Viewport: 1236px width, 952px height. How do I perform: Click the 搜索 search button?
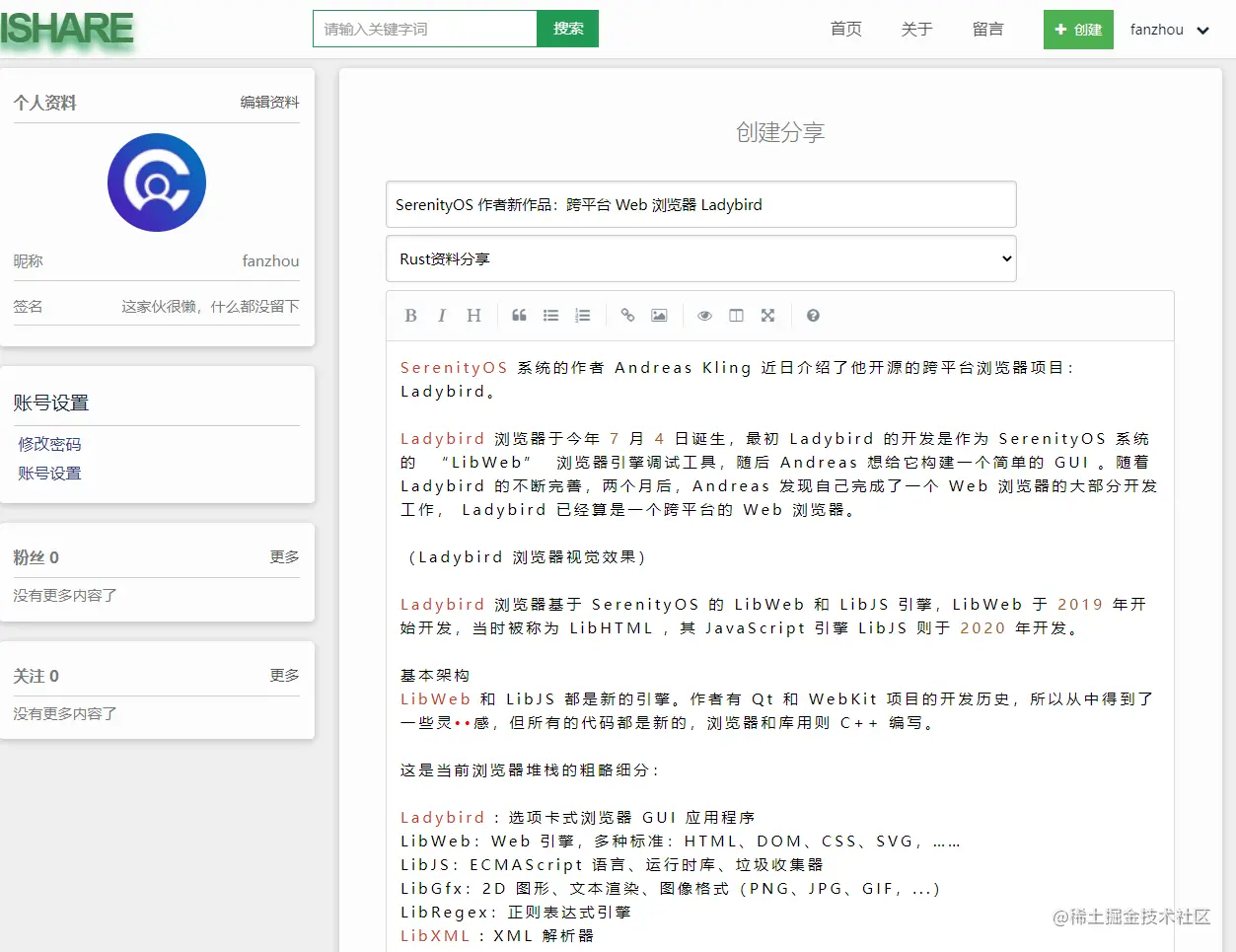click(568, 29)
